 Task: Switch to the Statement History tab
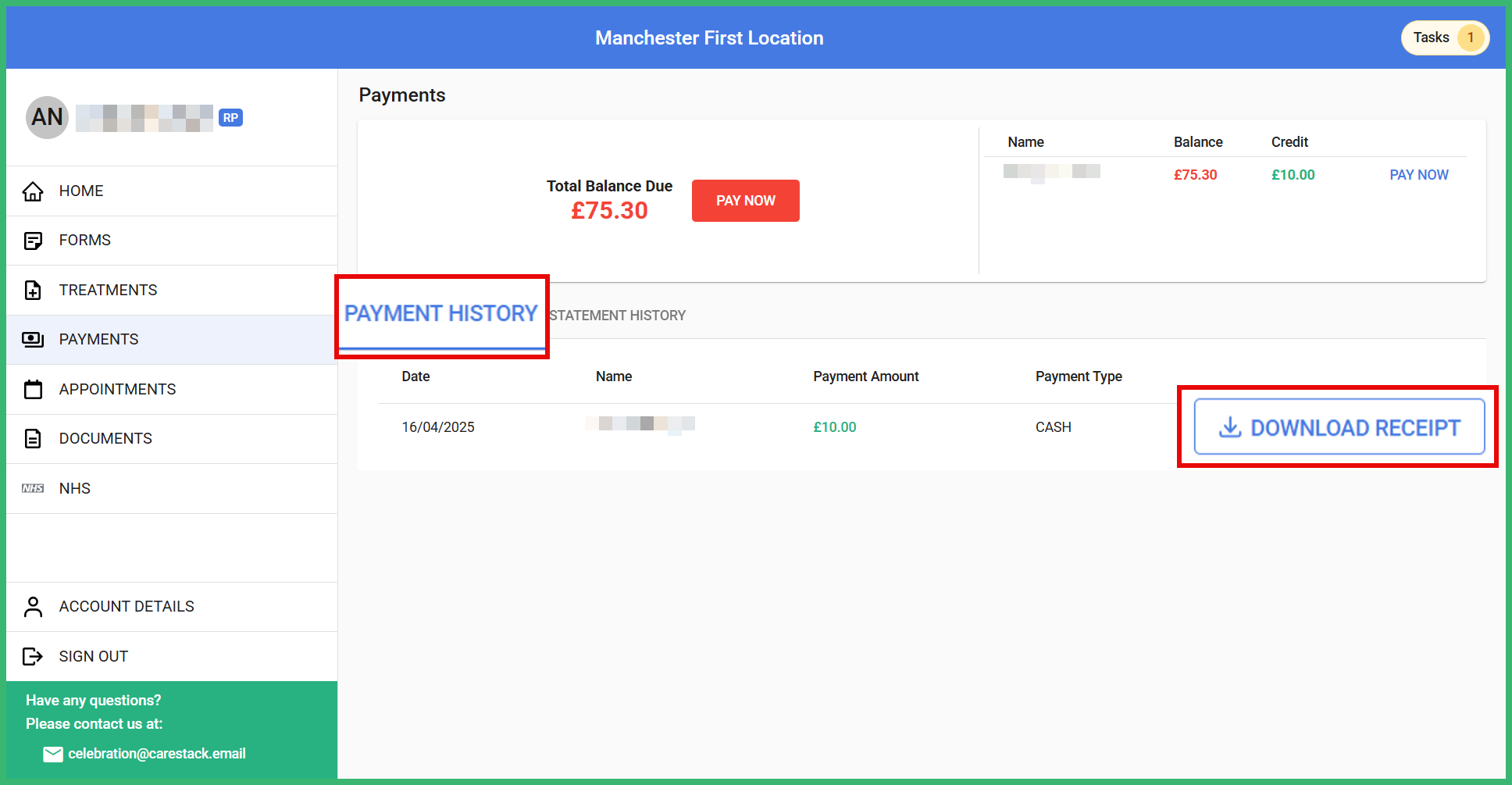[x=616, y=315]
